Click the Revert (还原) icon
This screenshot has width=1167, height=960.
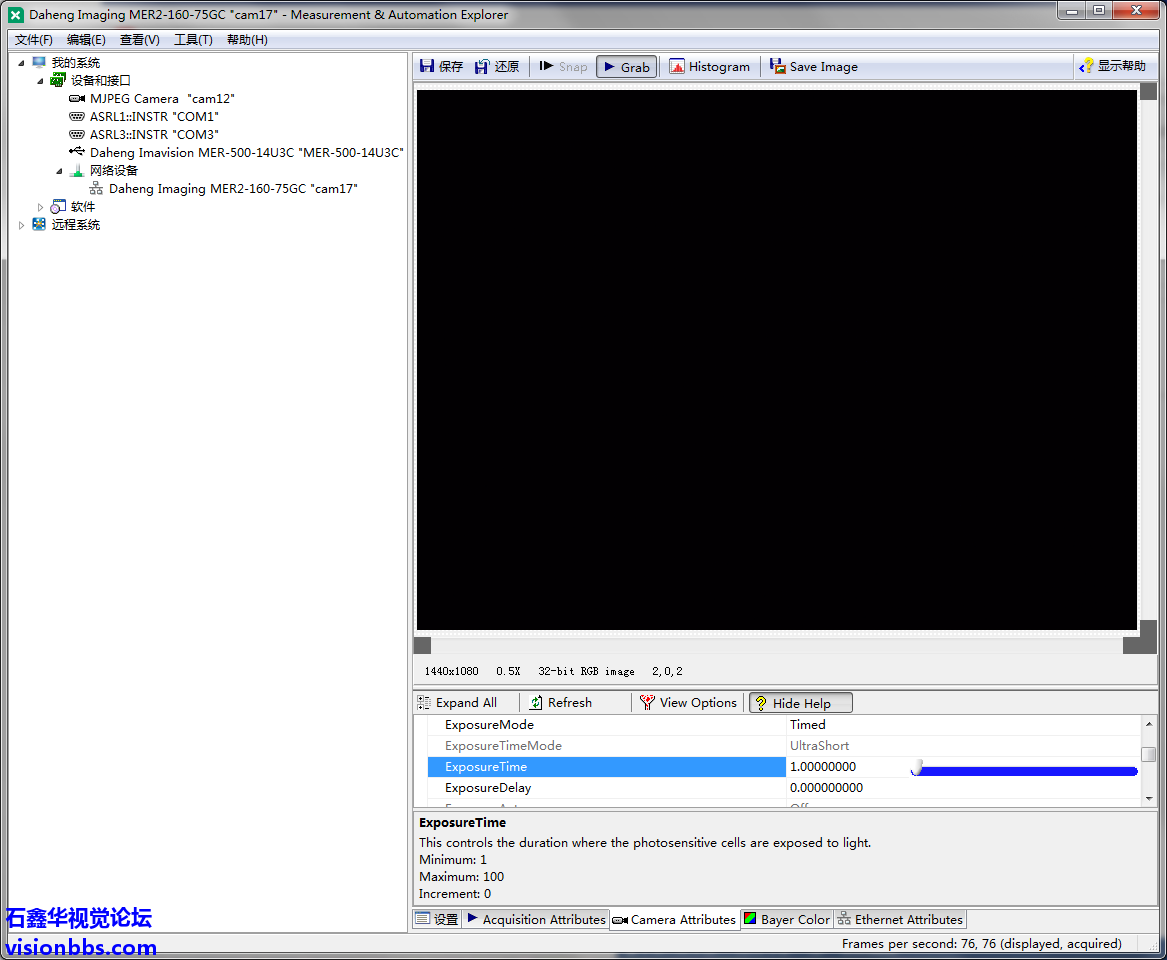click(482, 66)
